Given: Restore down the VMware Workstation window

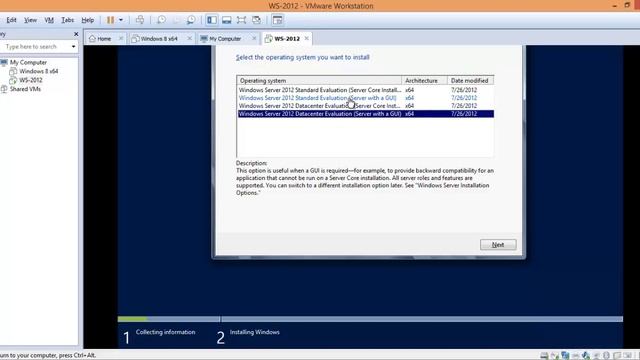Looking at the screenshot, I should (627, 5).
